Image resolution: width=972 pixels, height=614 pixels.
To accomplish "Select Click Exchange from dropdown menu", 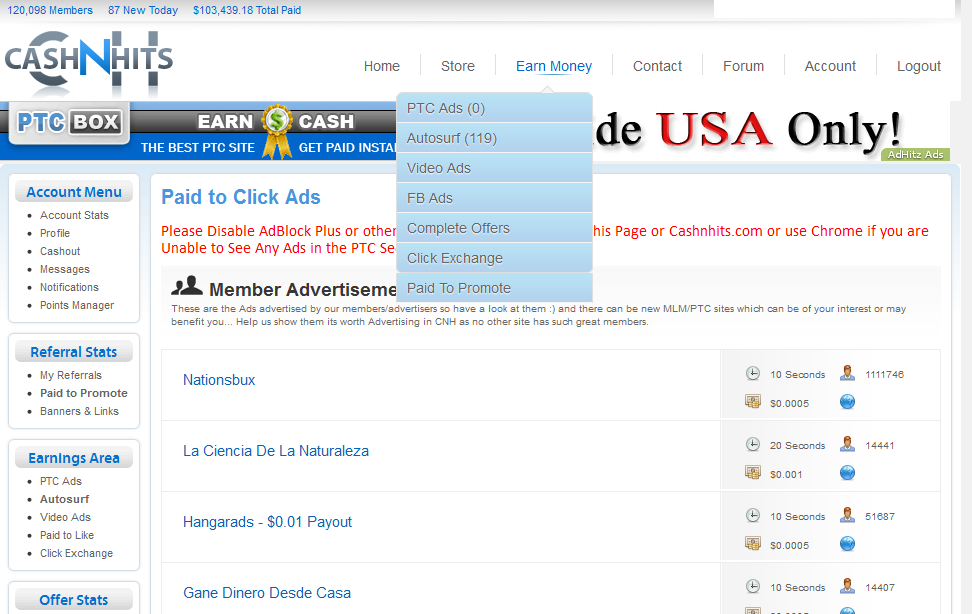I will pyautogui.click(x=495, y=258).
